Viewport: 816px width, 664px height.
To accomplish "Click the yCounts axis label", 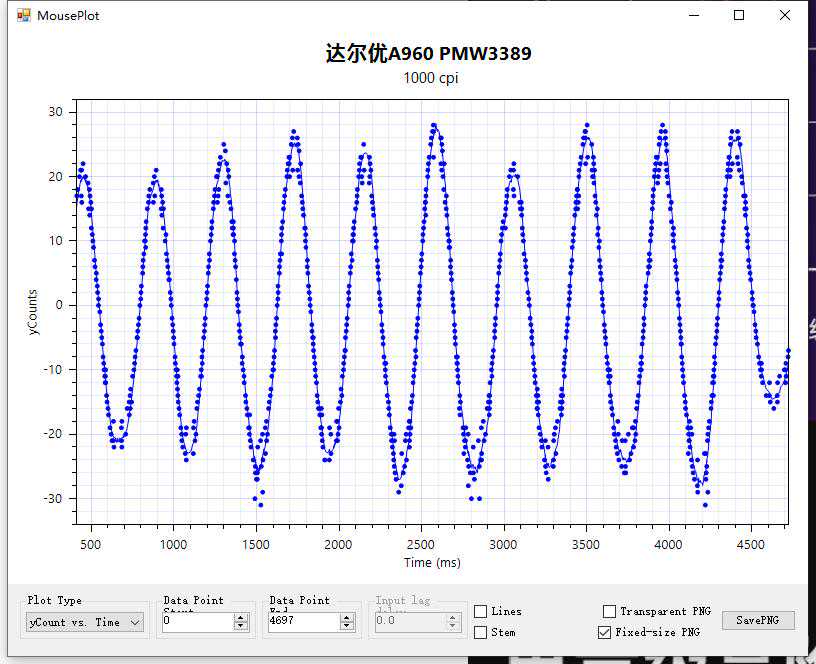I will [x=33, y=313].
